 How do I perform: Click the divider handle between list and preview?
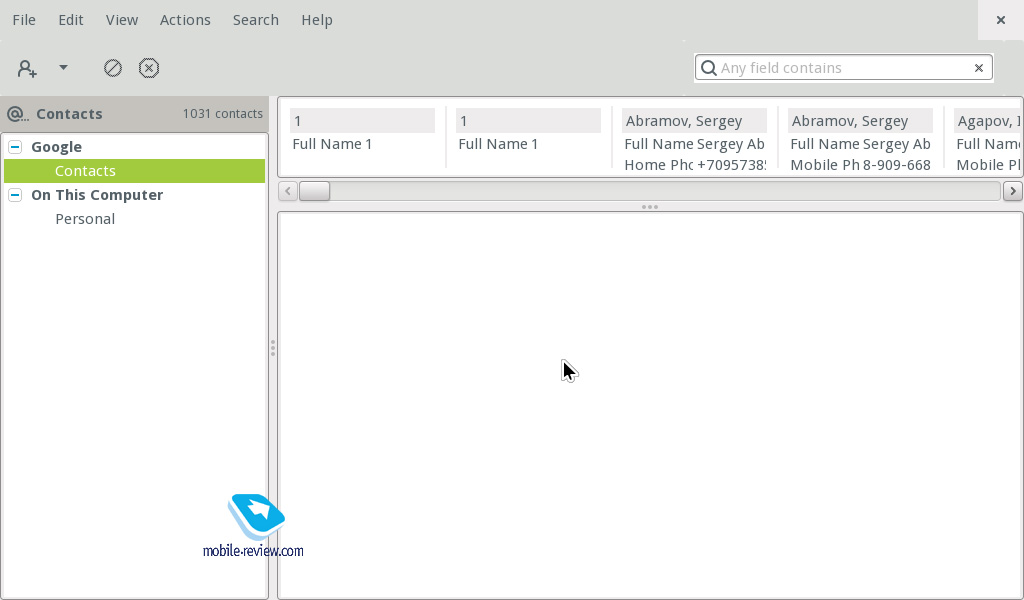[650, 207]
